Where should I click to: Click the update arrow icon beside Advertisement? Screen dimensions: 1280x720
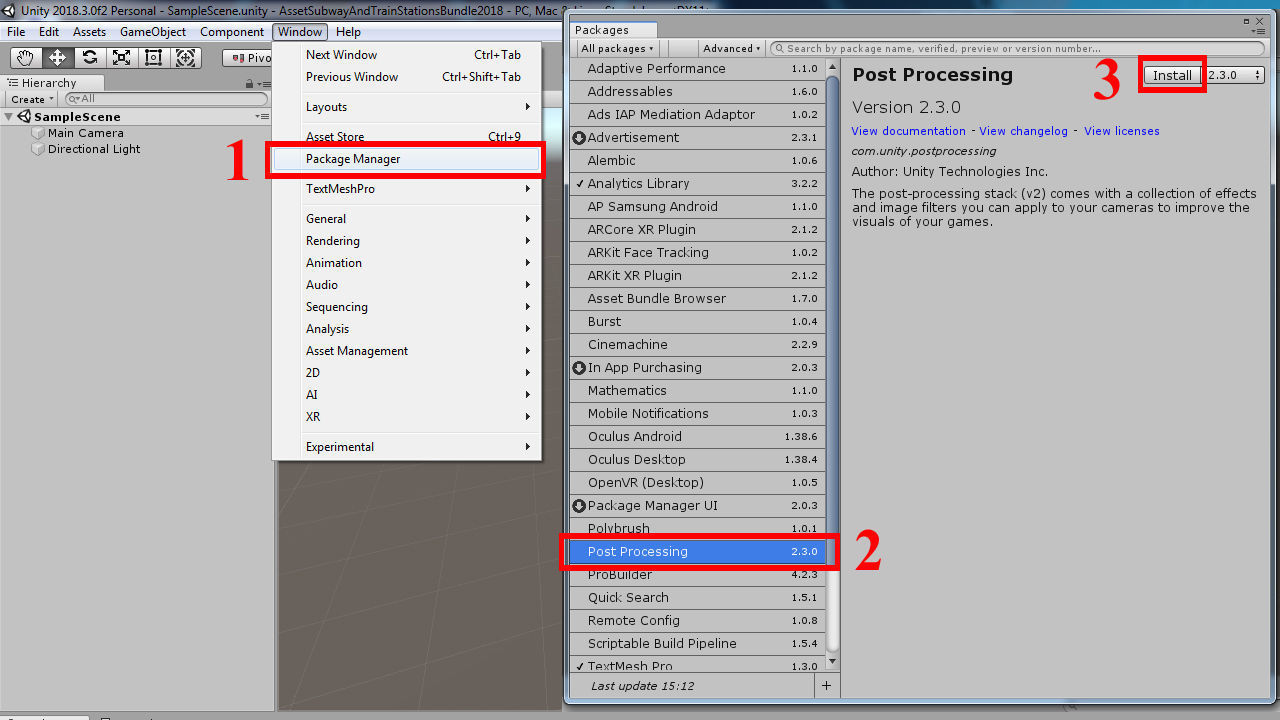click(578, 138)
